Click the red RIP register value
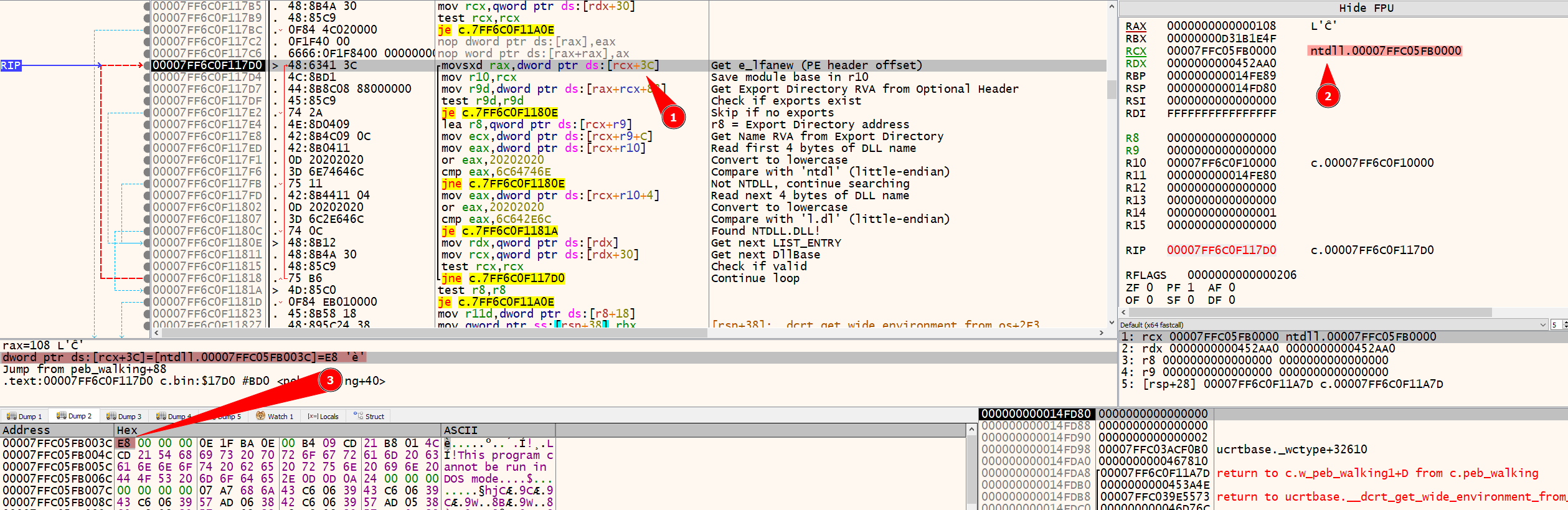Image resolution: width=1568 pixels, height=510 pixels. tap(1221, 250)
